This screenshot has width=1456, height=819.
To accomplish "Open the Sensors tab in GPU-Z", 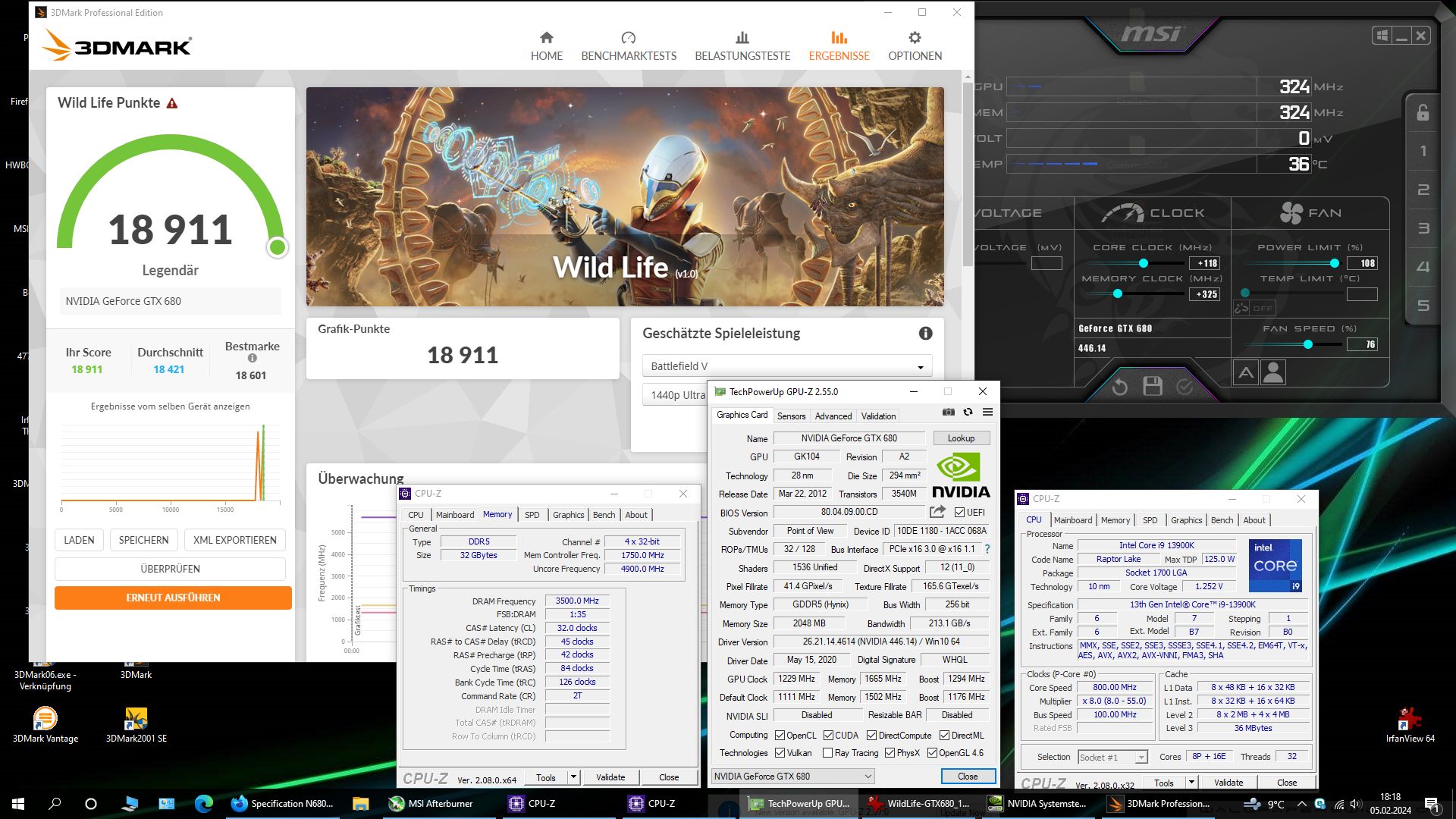I will point(791,416).
